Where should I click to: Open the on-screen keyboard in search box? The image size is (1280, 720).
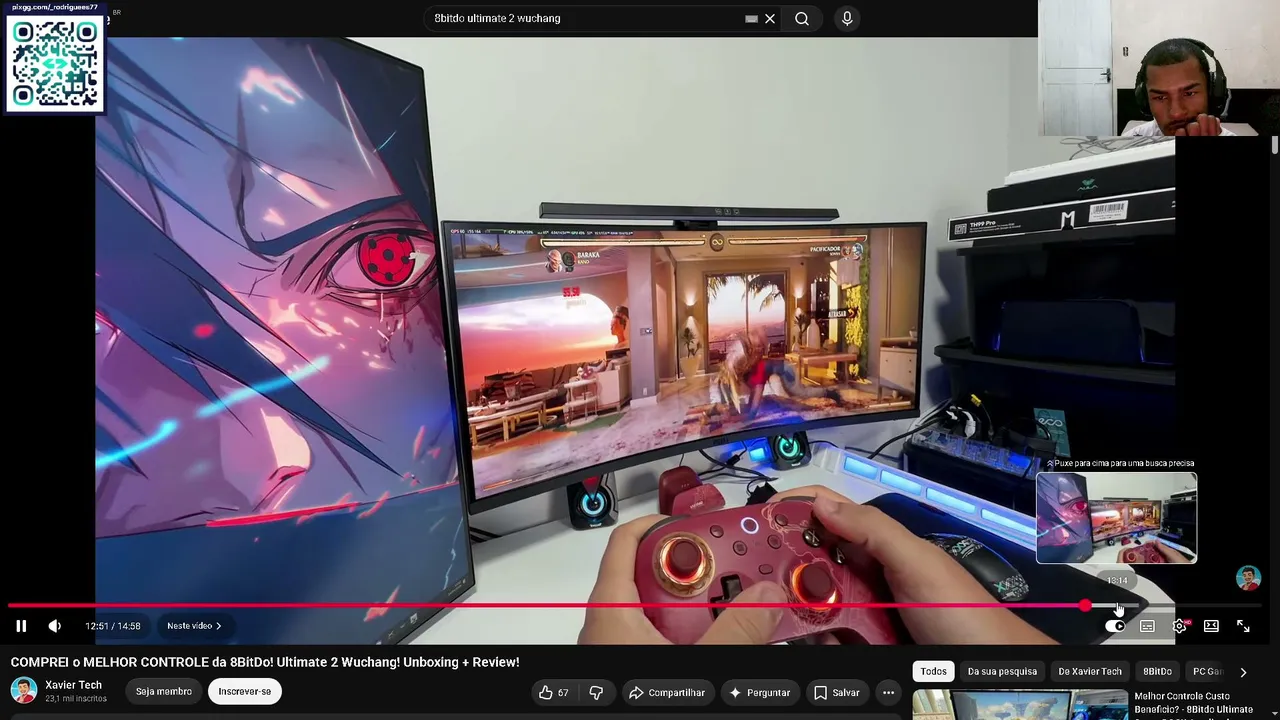coord(751,18)
